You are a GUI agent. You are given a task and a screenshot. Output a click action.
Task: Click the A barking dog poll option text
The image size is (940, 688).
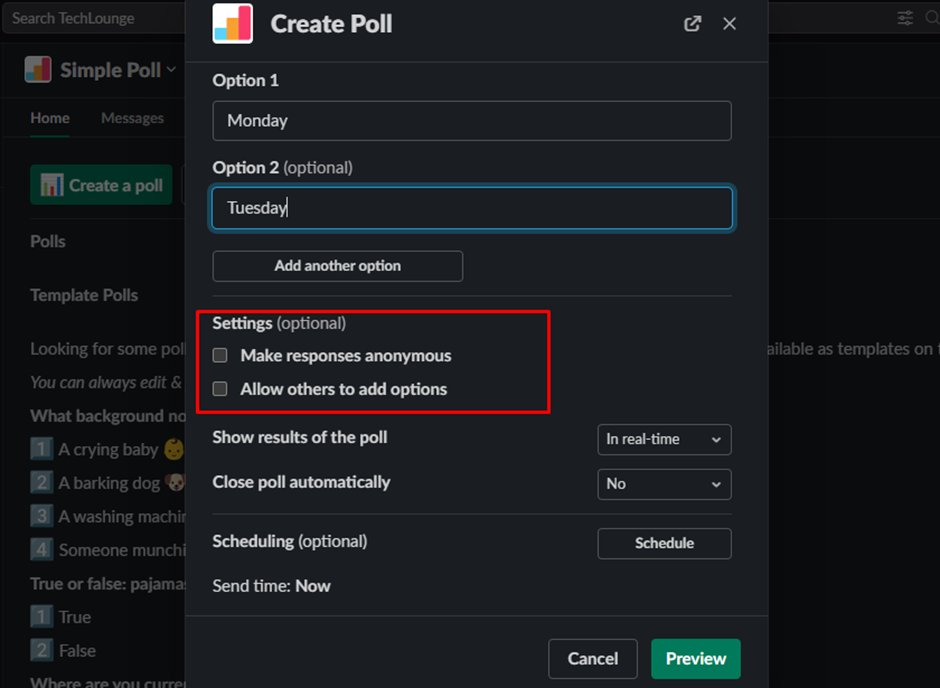coord(109,483)
